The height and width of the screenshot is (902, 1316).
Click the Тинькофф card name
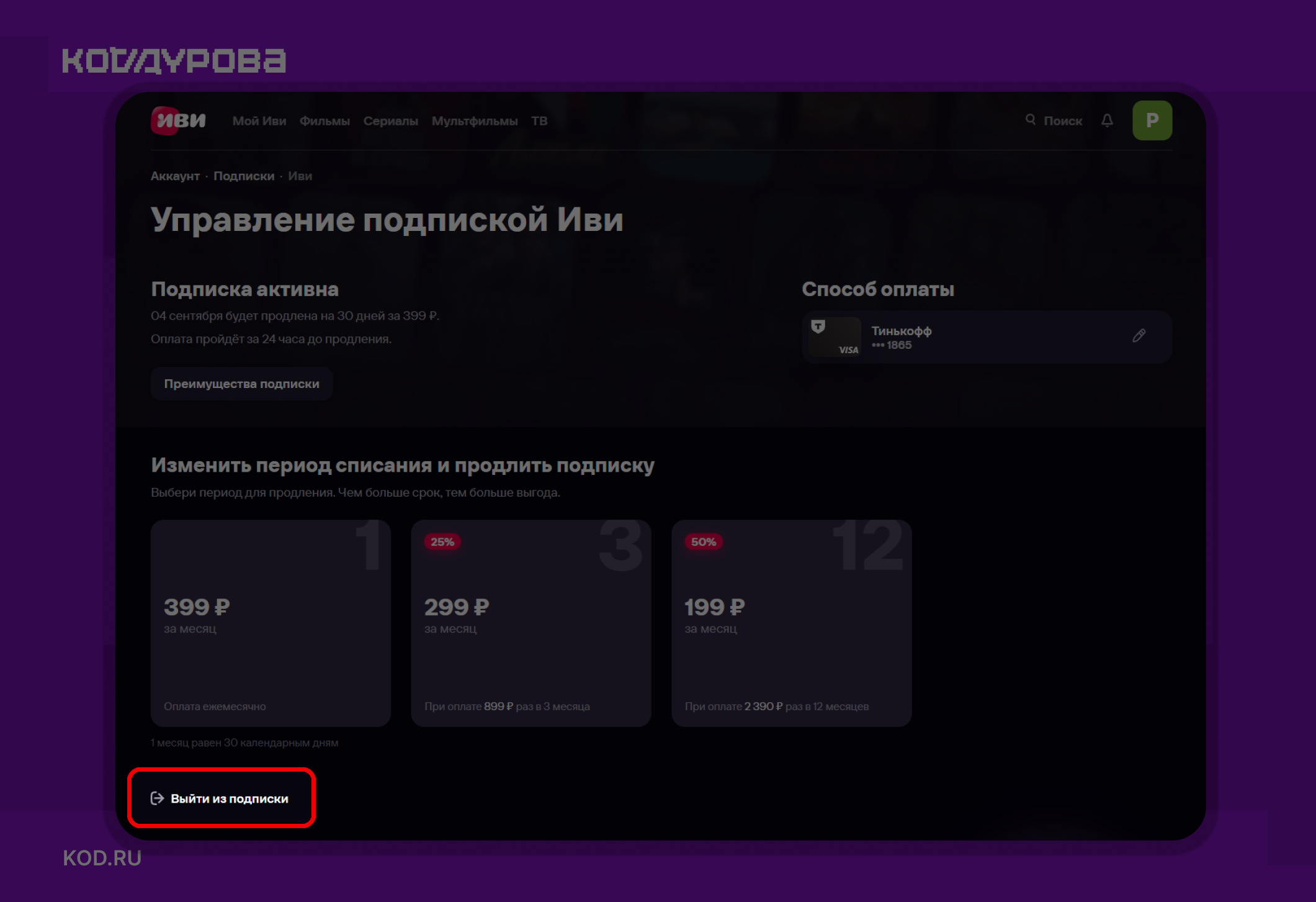point(901,331)
